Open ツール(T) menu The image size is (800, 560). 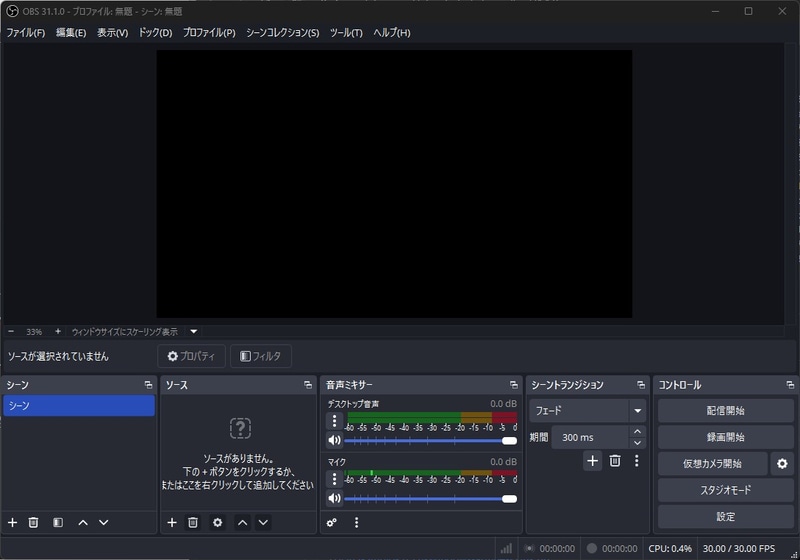point(346,33)
